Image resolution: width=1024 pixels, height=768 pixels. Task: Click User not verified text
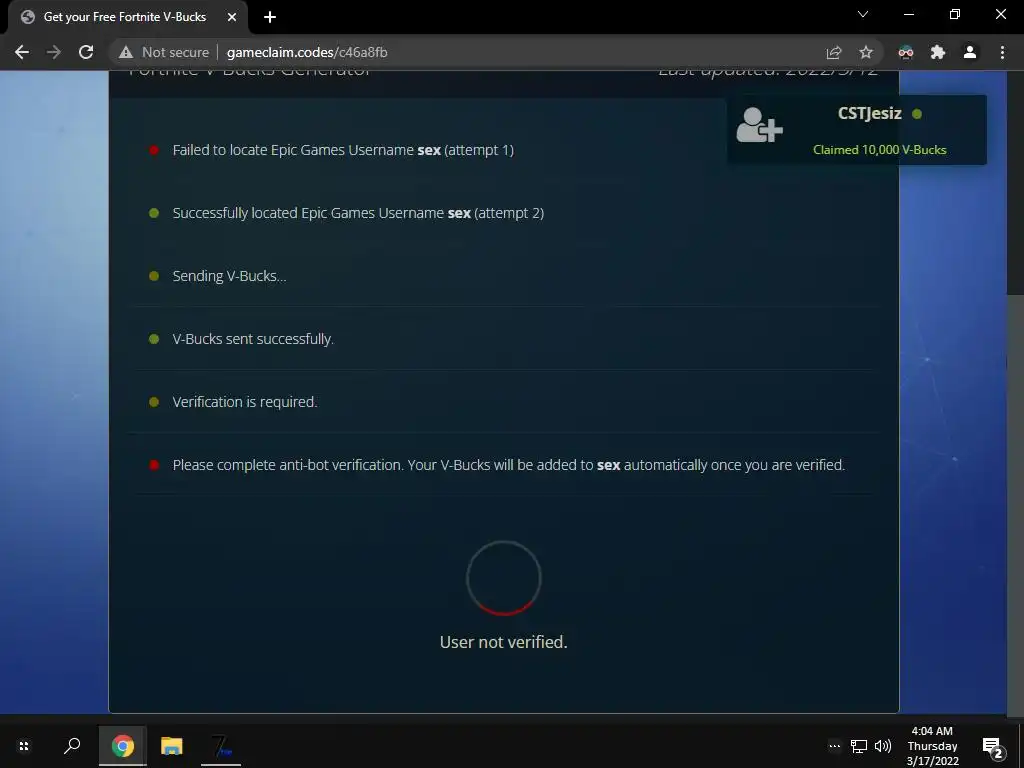(504, 642)
